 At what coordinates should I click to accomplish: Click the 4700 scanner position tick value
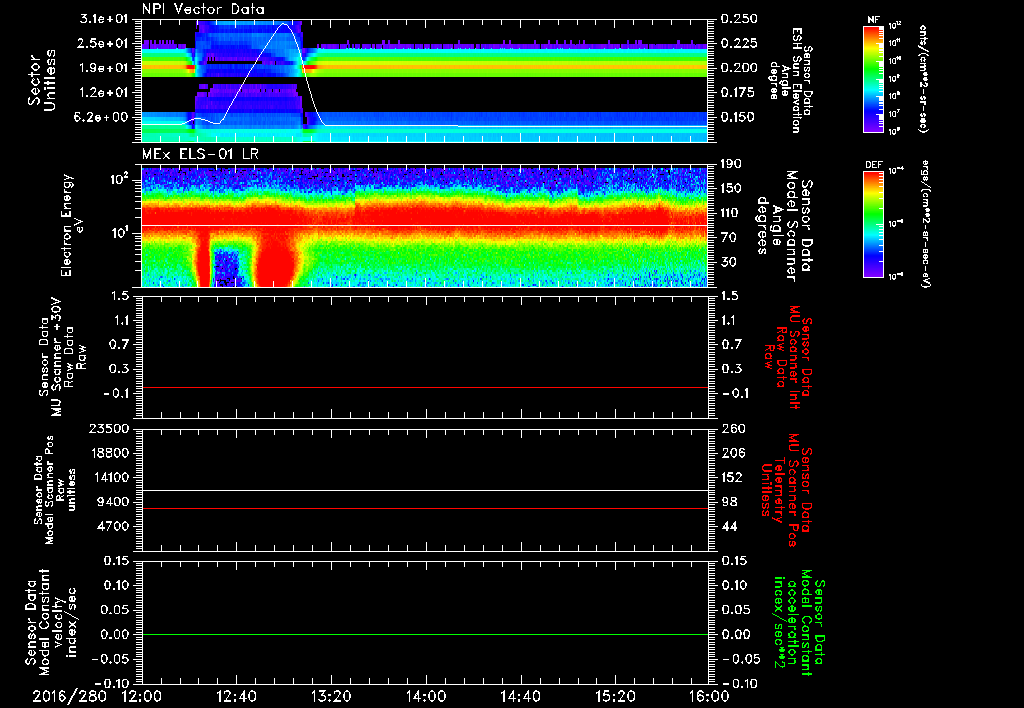115,526
